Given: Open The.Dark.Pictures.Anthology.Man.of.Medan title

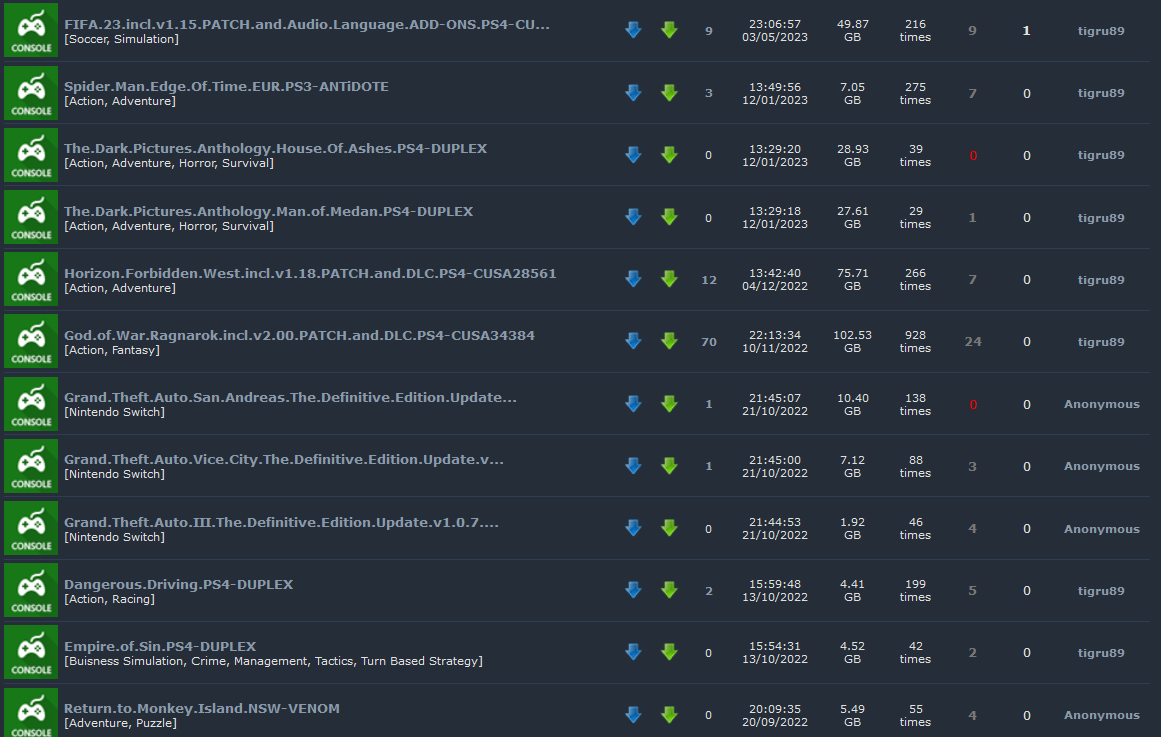Looking at the screenshot, I should pos(268,212).
